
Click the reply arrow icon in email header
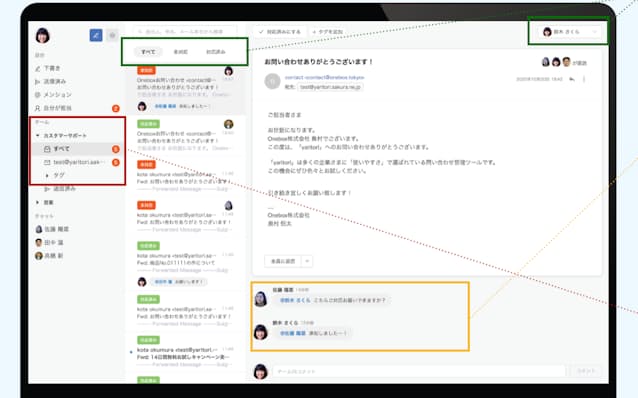[572, 79]
